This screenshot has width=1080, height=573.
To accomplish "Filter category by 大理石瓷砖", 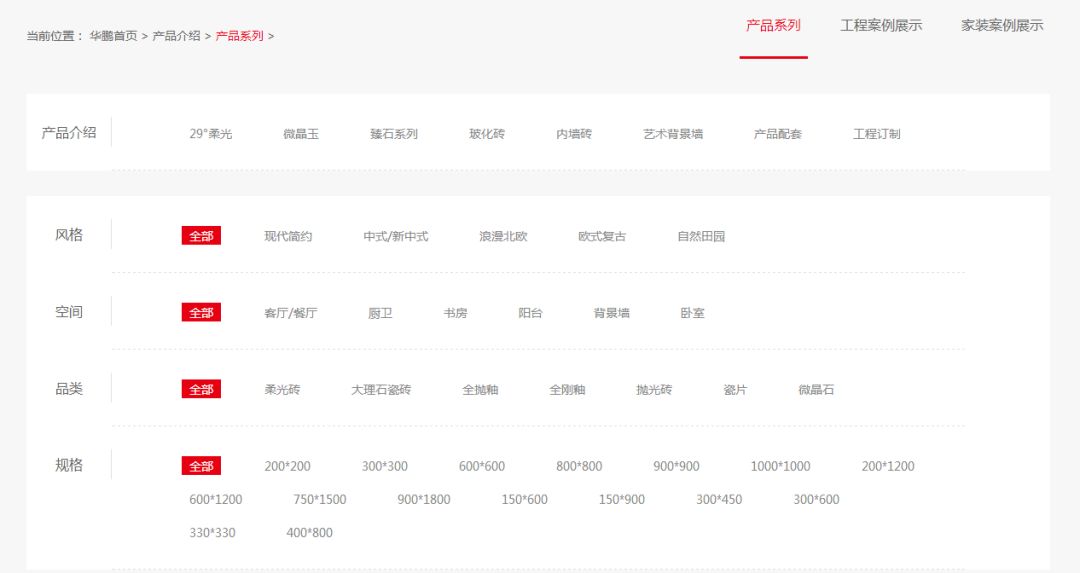I will (x=381, y=390).
